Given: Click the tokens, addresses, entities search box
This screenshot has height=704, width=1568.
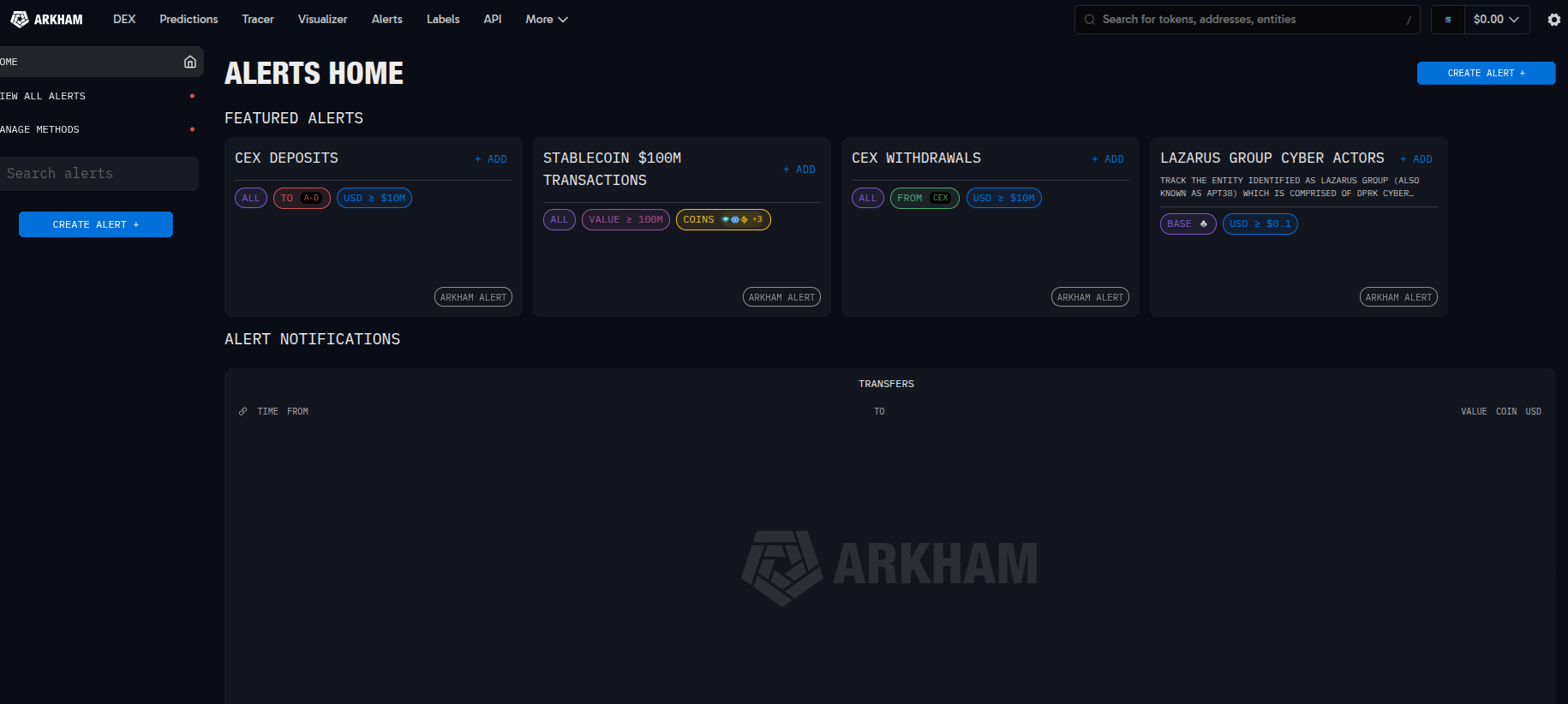Looking at the screenshot, I should (x=1247, y=20).
